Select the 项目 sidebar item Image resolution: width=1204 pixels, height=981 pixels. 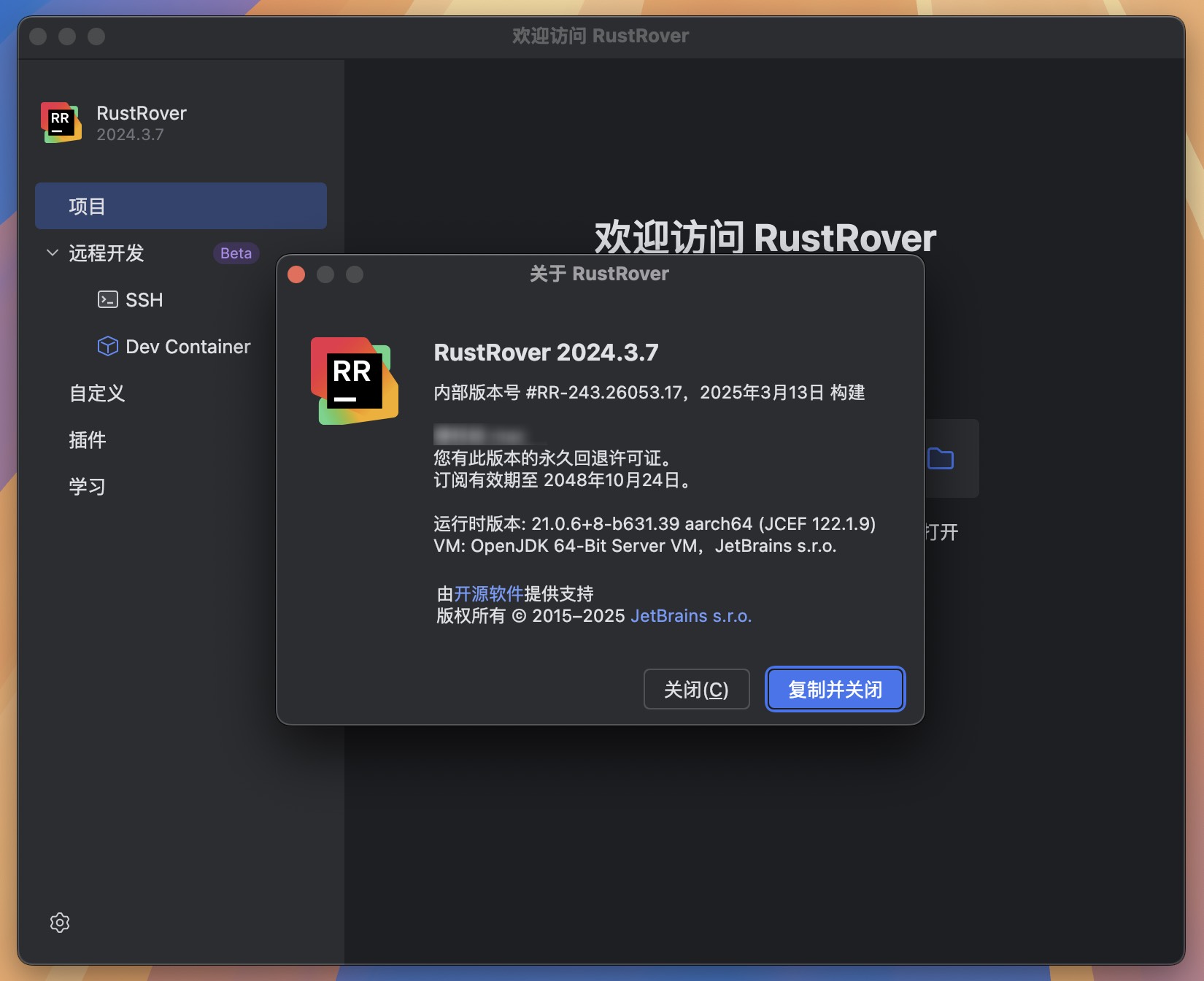tap(181, 206)
